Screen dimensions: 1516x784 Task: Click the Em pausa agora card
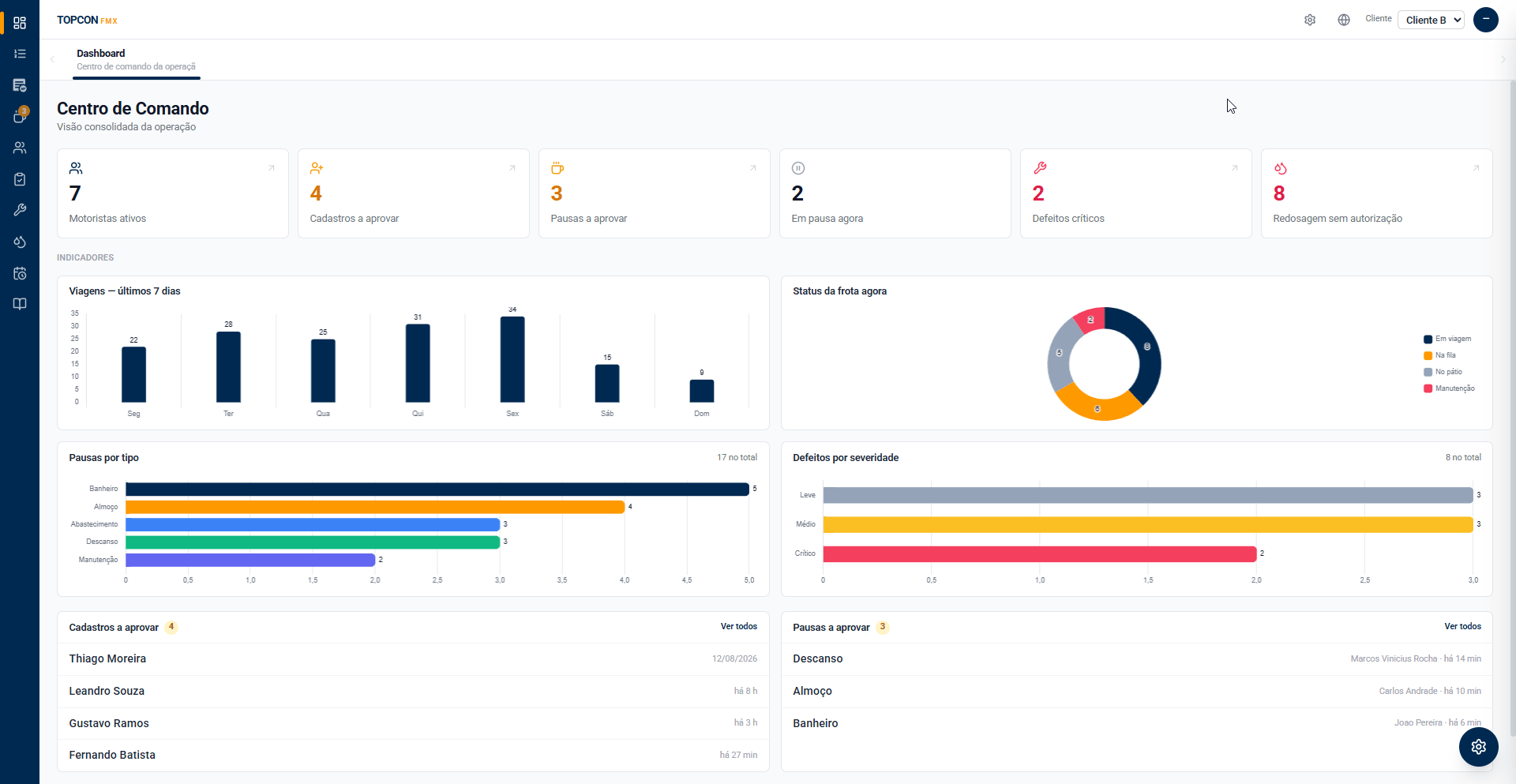click(895, 193)
